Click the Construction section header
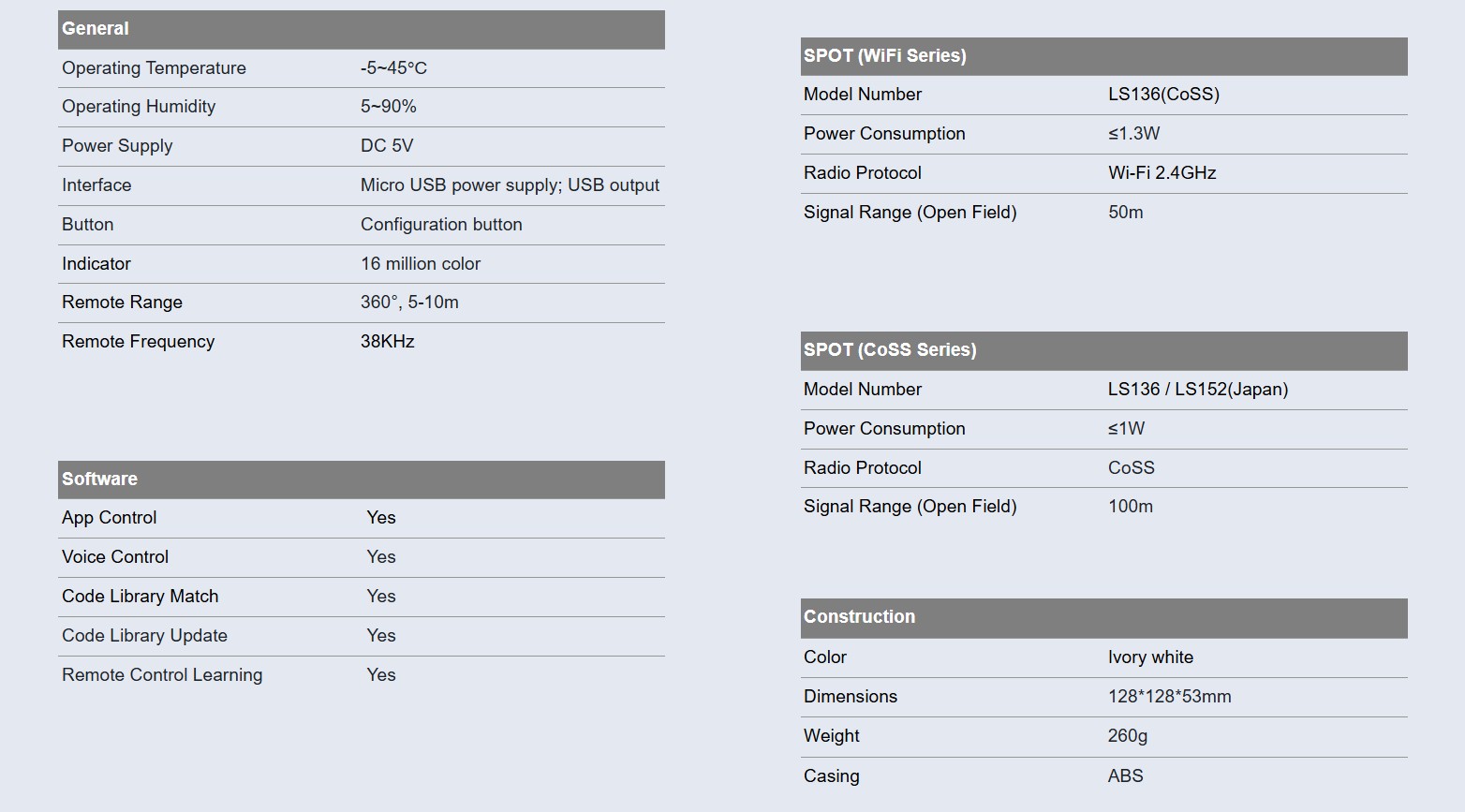The height and width of the screenshot is (812, 1465). point(859,617)
